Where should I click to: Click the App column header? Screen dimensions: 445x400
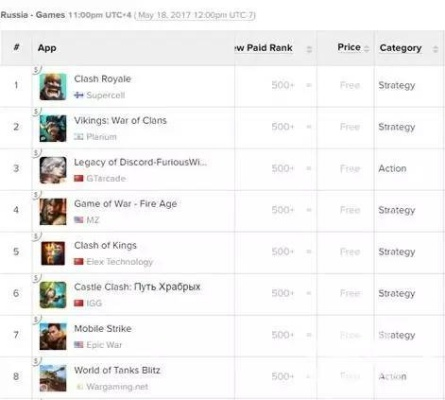(x=47, y=48)
